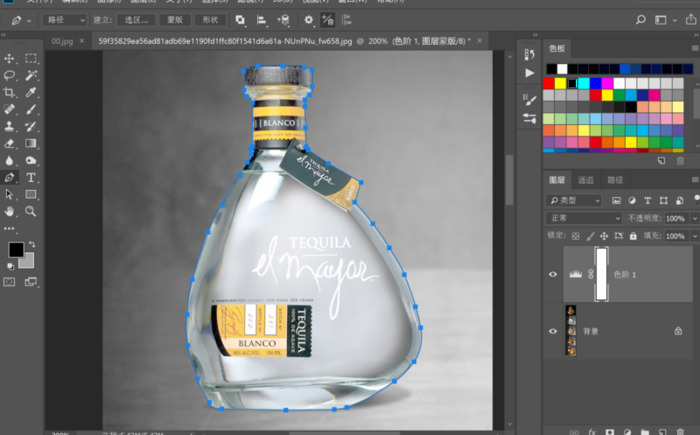The width and height of the screenshot is (700, 435).
Task: Select the Eyedropper tool
Action: point(31,93)
